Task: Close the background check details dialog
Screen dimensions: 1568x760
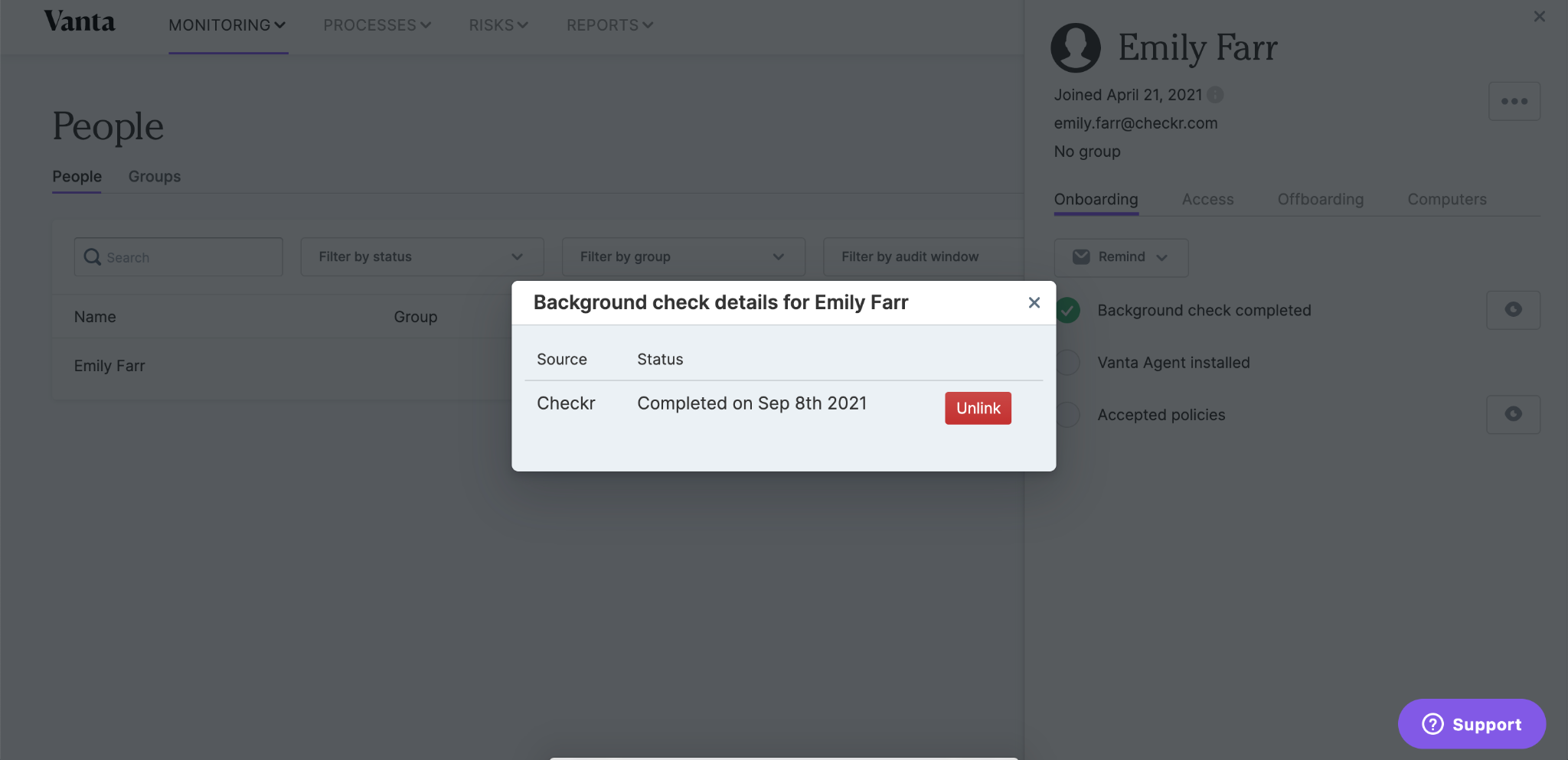Action: tap(1034, 302)
